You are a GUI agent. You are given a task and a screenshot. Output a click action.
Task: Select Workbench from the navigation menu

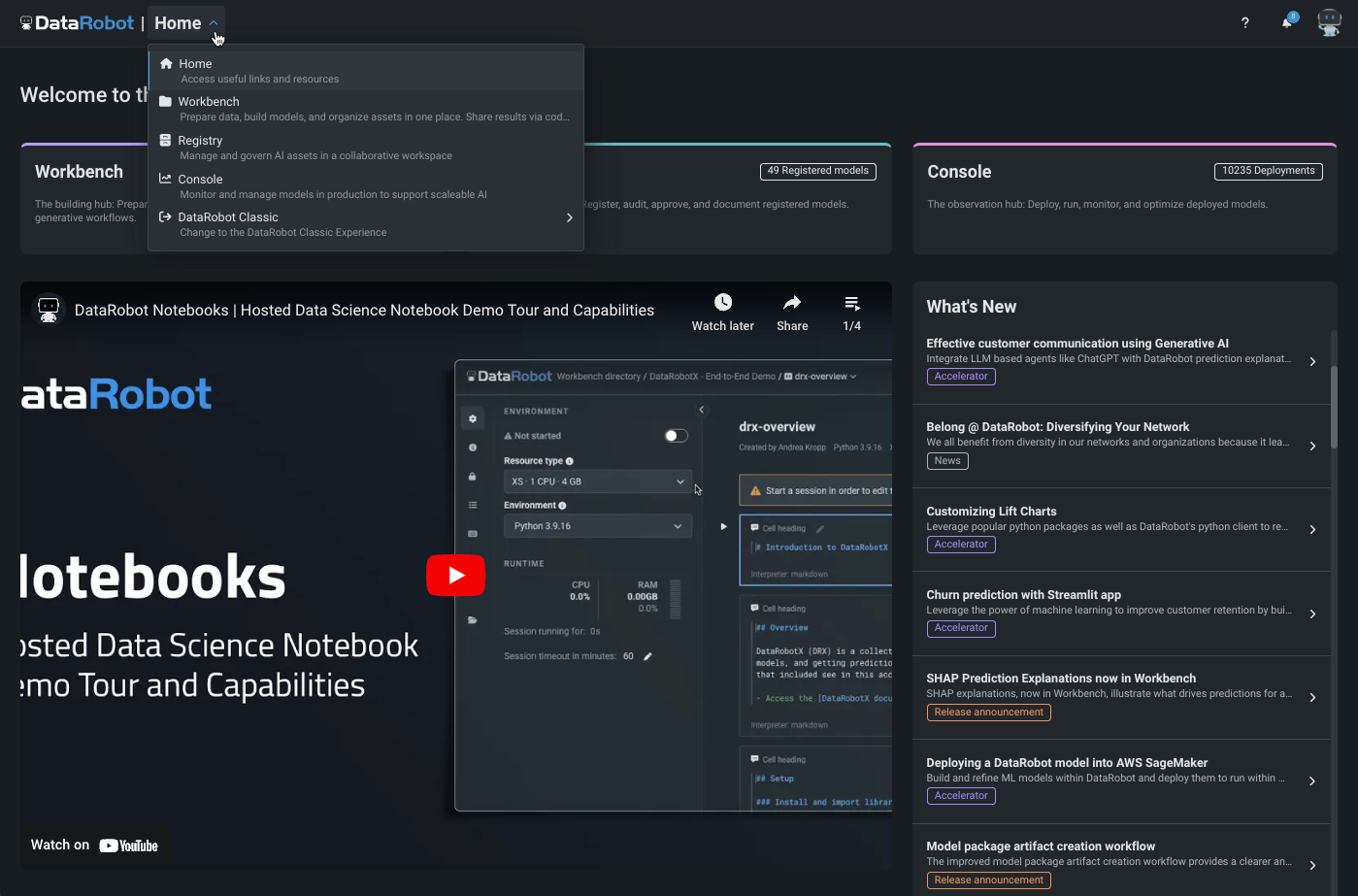pyautogui.click(x=209, y=102)
